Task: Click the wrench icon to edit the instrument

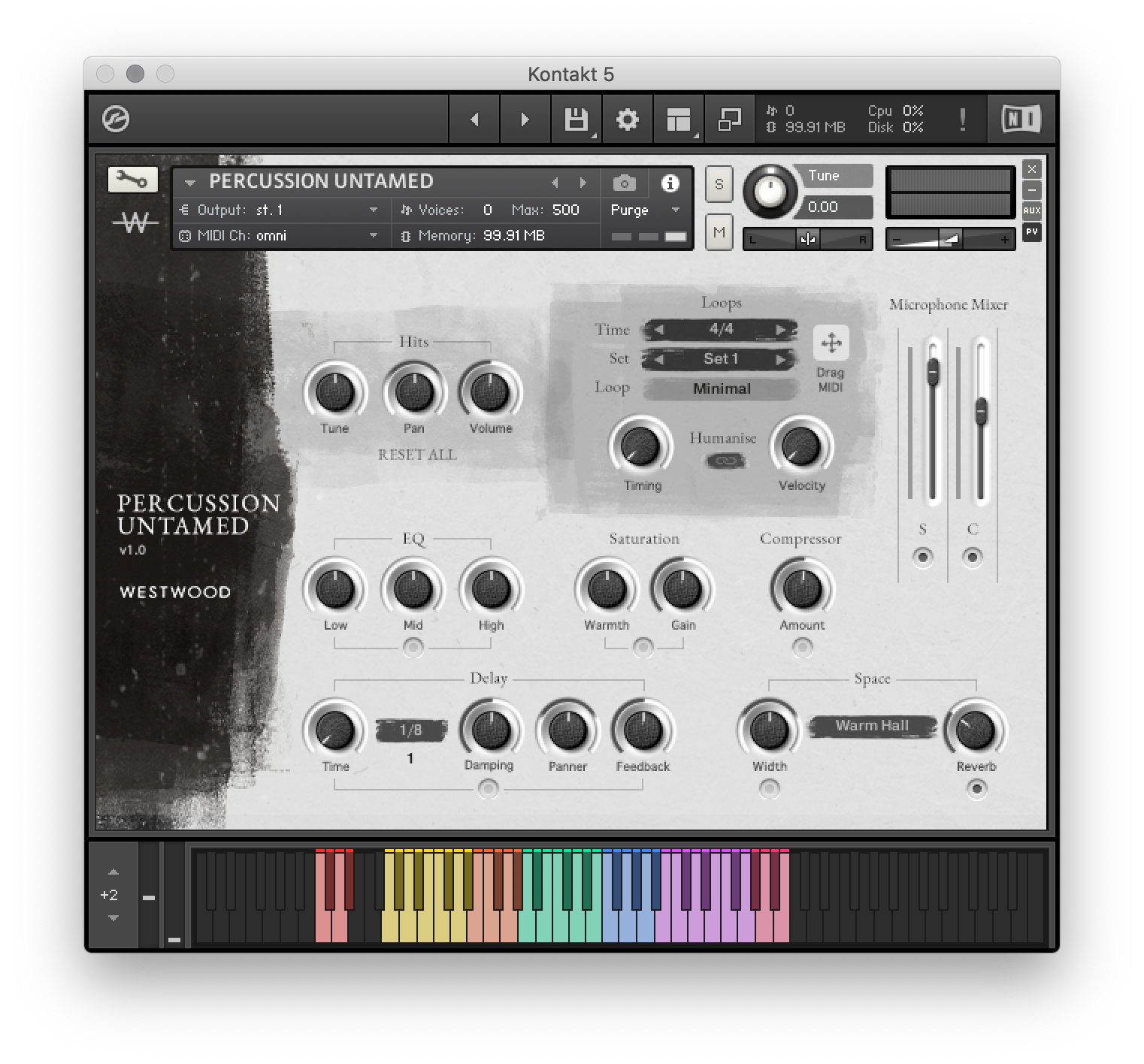Action: [132, 179]
